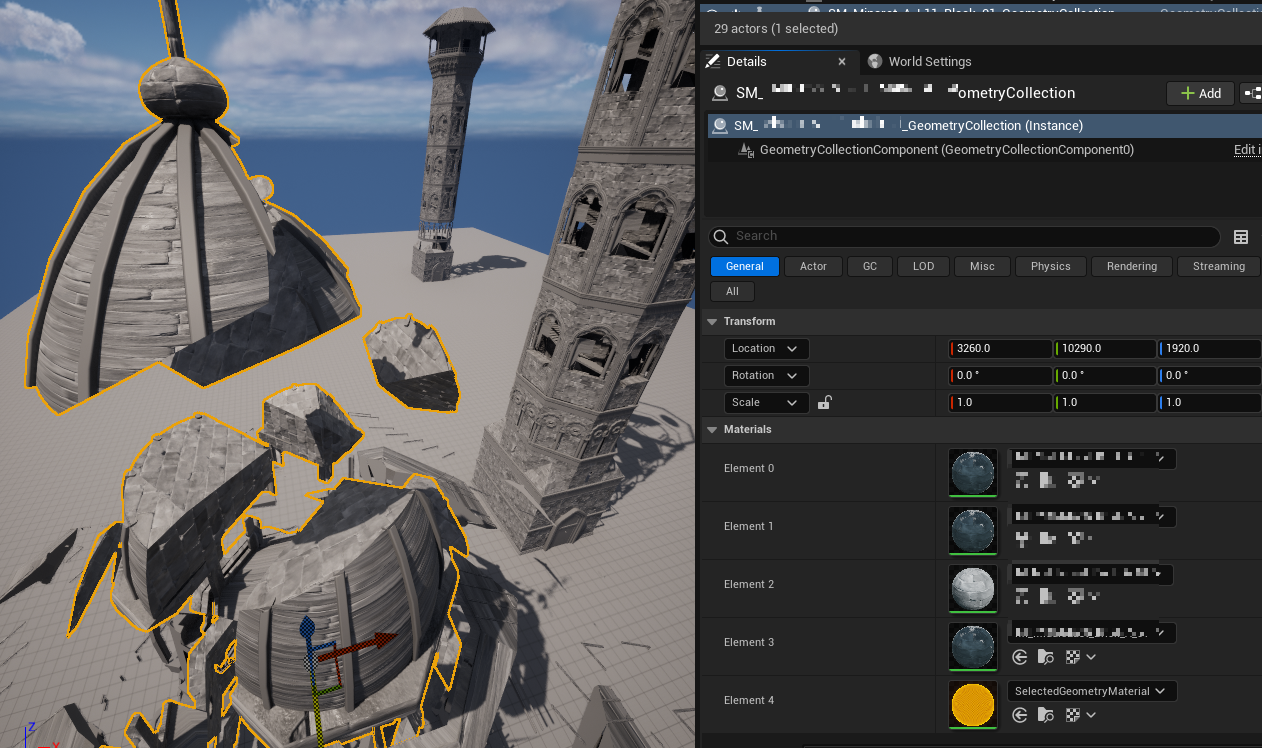Toggle the scale ratio lock icon

(824, 402)
